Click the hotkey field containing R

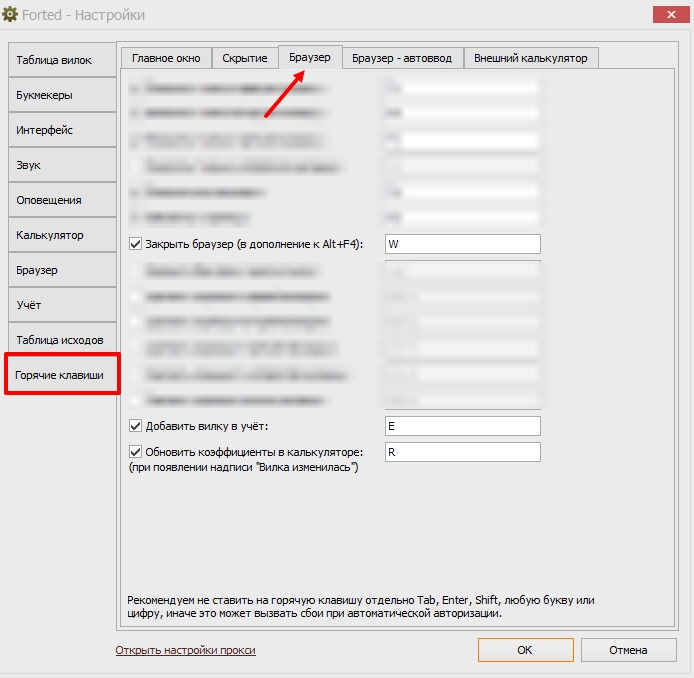tap(463, 452)
